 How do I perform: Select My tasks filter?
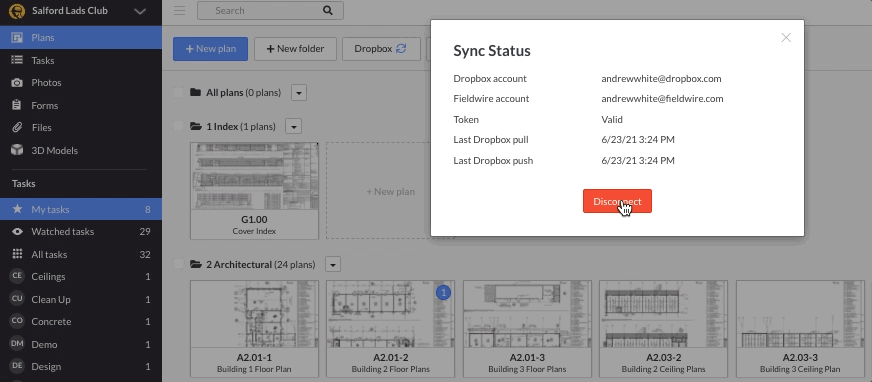81,209
